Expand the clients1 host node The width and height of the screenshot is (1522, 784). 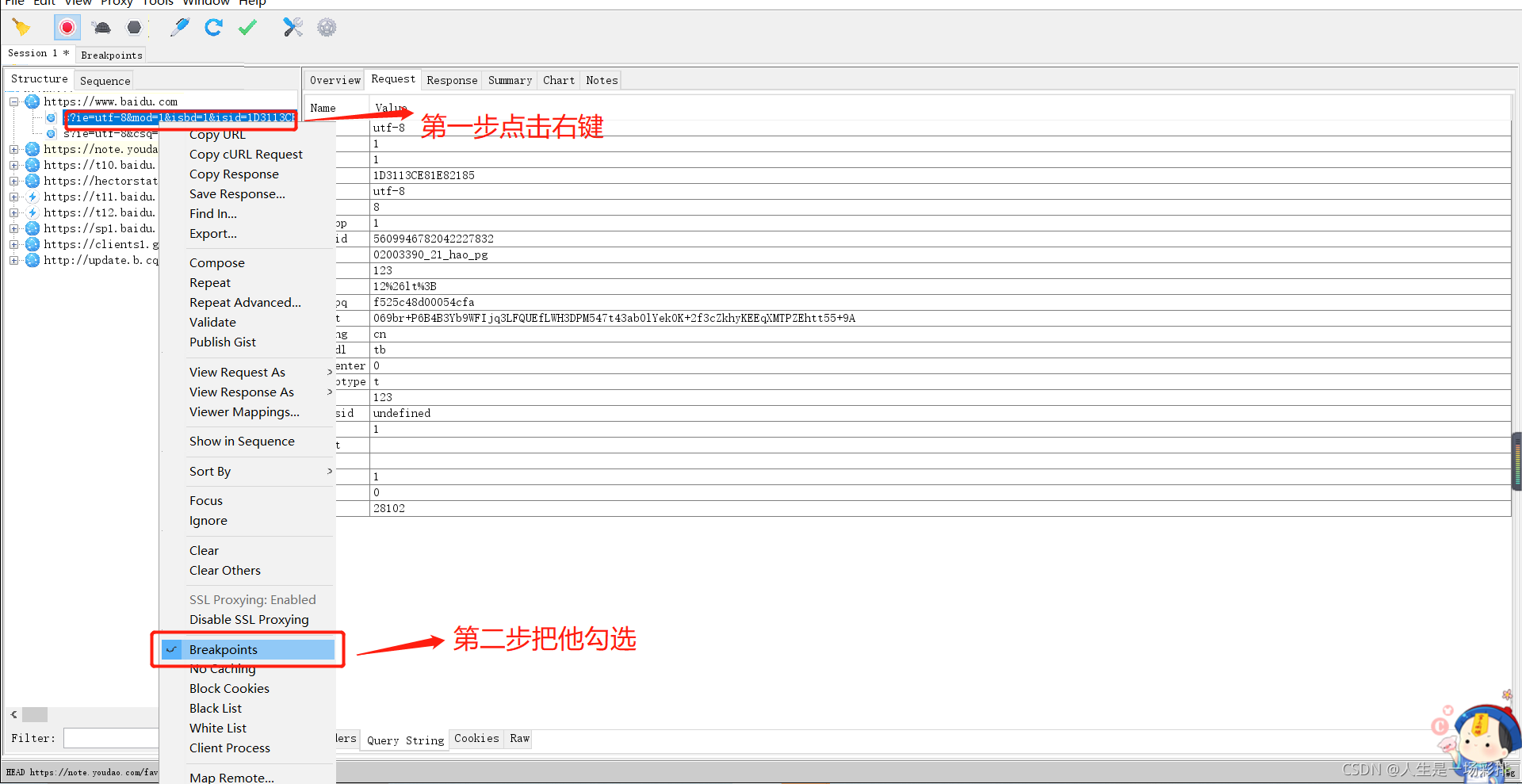(14, 244)
